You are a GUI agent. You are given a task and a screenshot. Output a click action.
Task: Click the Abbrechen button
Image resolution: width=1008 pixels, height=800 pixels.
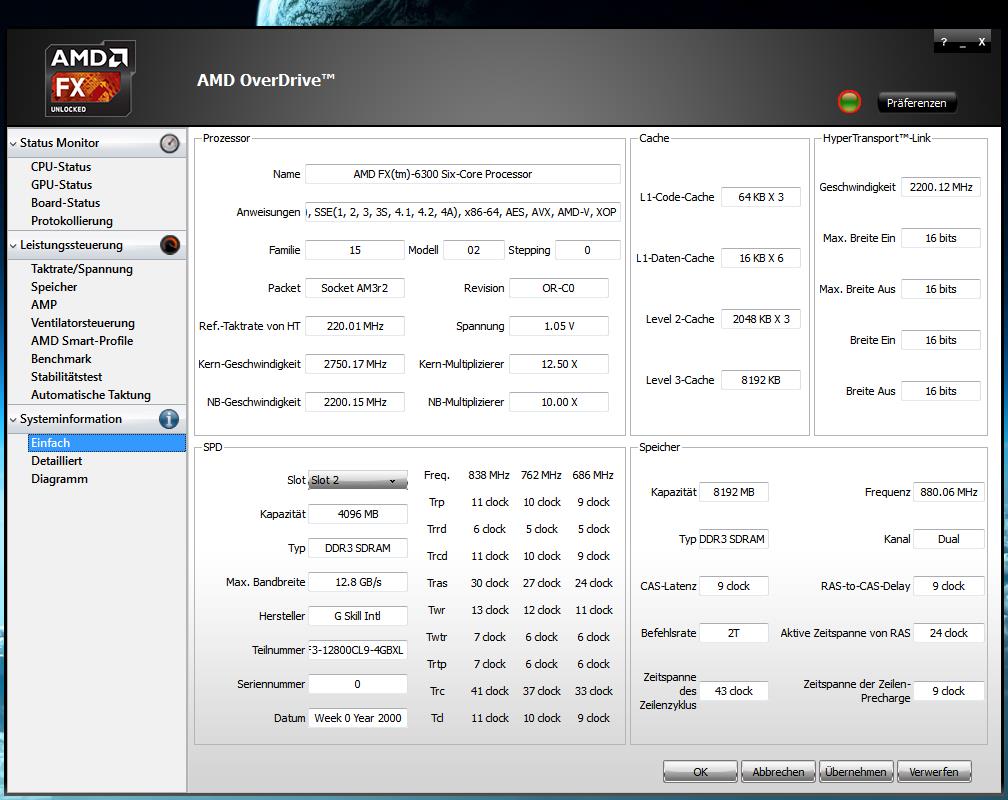click(x=778, y=772)
